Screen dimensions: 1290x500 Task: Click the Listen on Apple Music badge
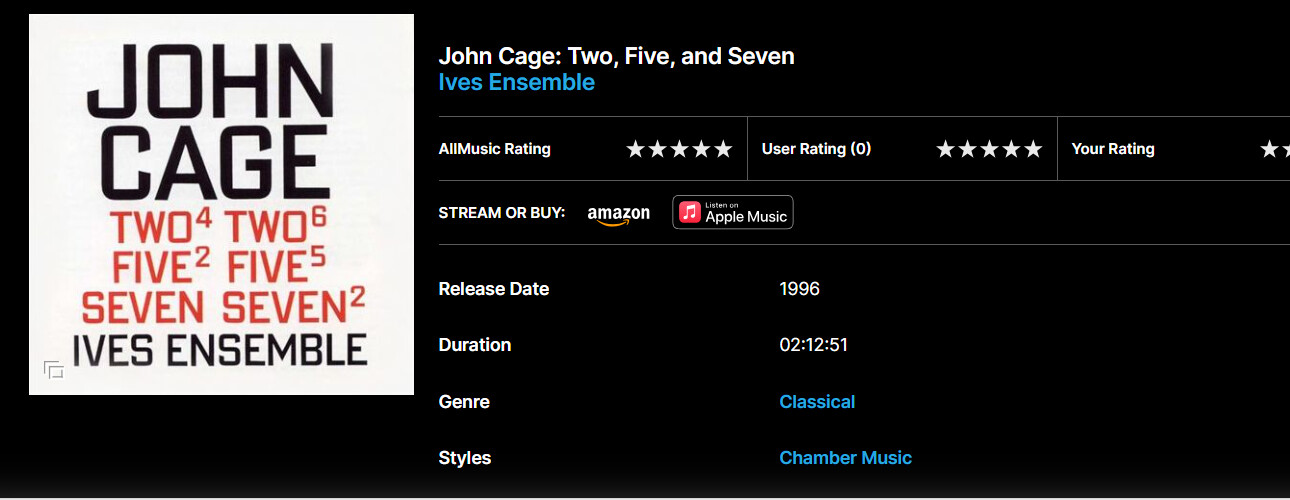tap(733, 212)
